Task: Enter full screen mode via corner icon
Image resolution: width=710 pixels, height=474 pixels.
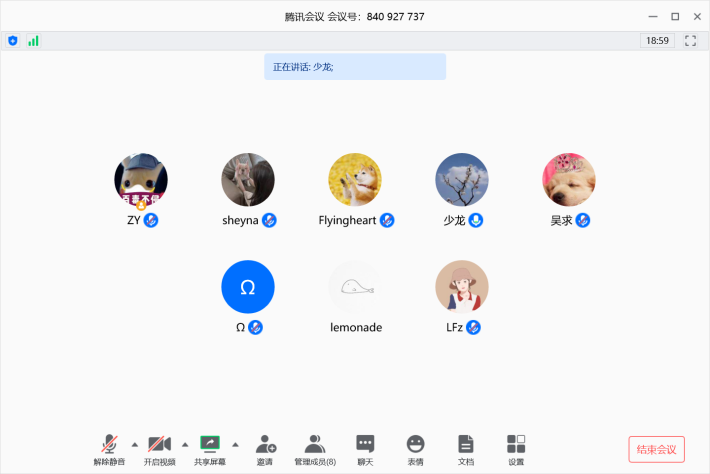Action: click(690, 41)
